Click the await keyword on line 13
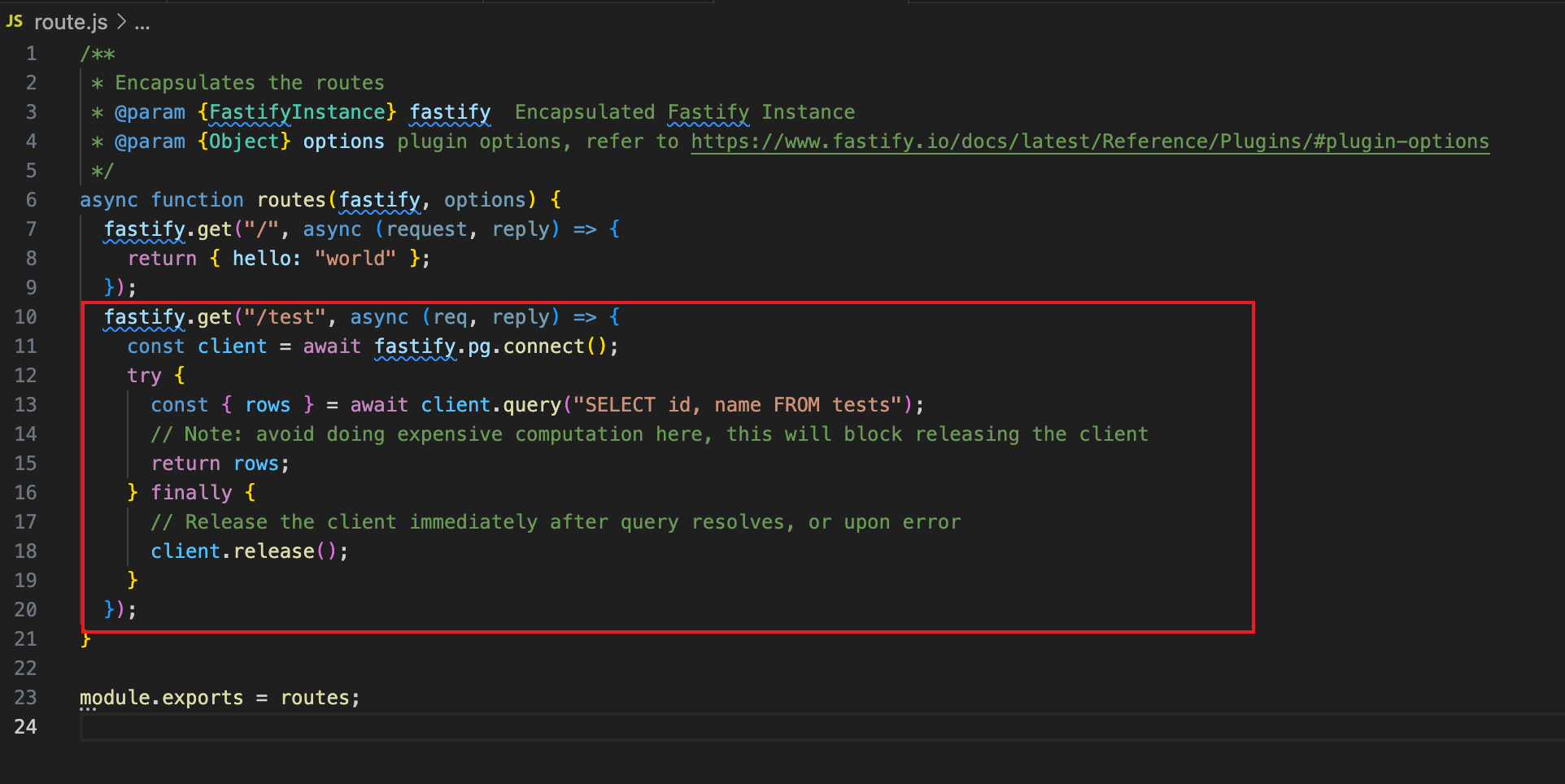 pyautogui.click(x=378, y=404)
